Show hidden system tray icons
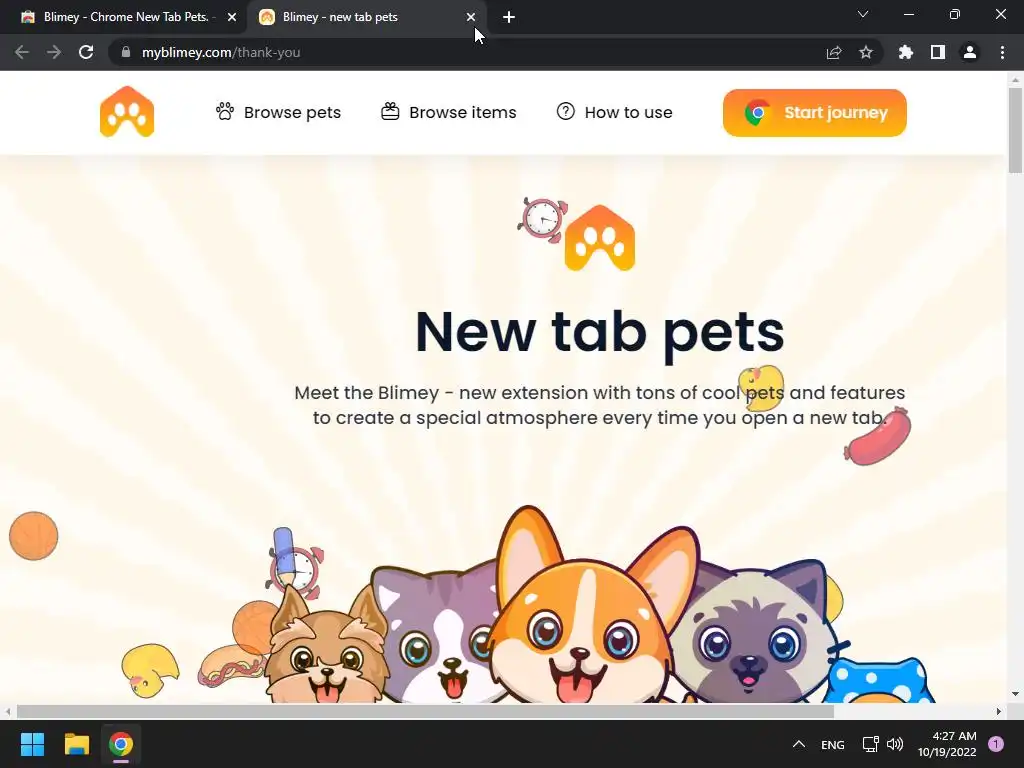 click(799, 744)
